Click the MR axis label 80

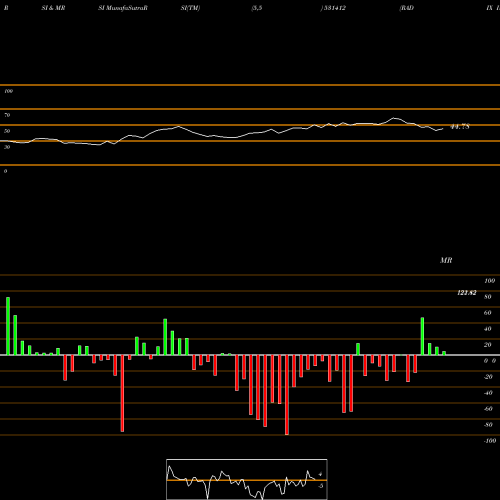(488, 297)
